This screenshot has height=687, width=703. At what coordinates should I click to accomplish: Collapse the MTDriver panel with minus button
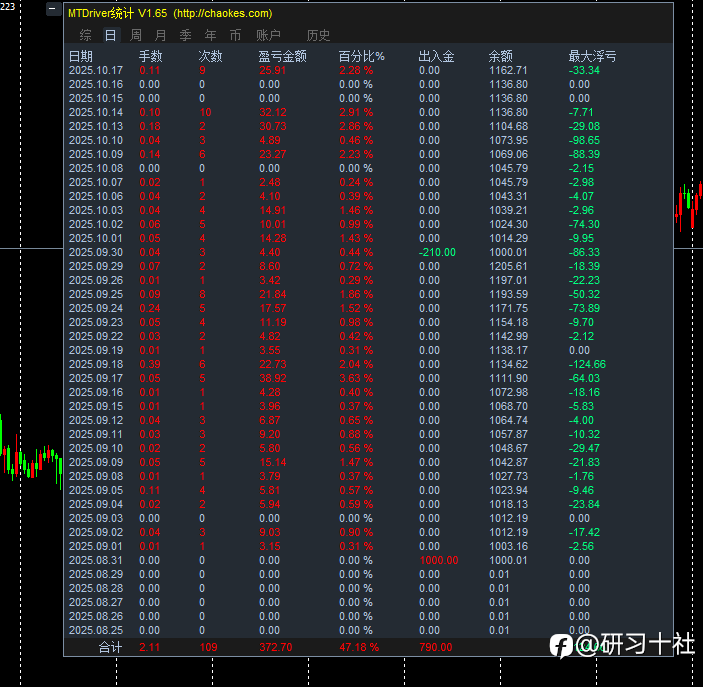(x=53, y=9)
